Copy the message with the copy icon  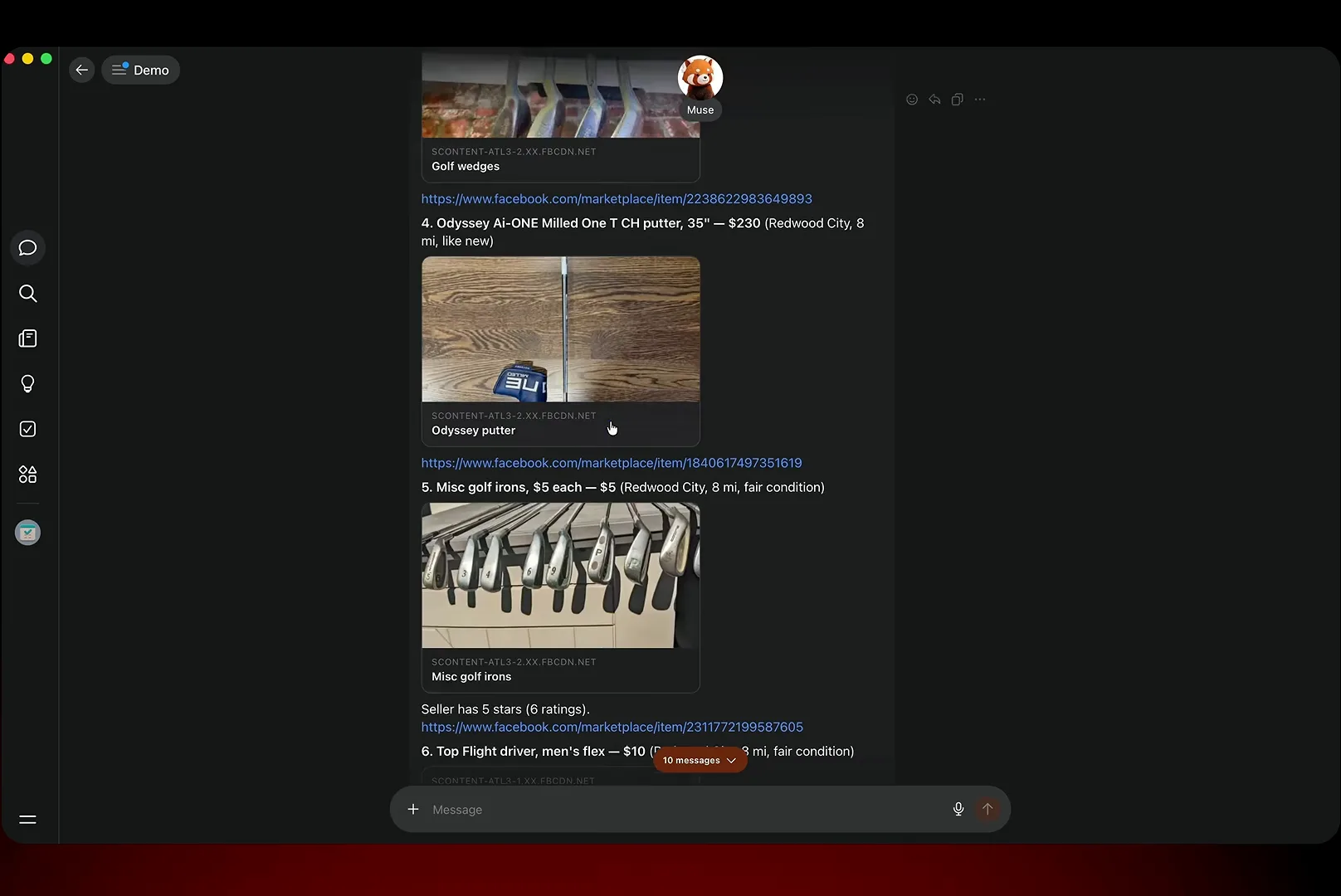[x=957, y=100]
